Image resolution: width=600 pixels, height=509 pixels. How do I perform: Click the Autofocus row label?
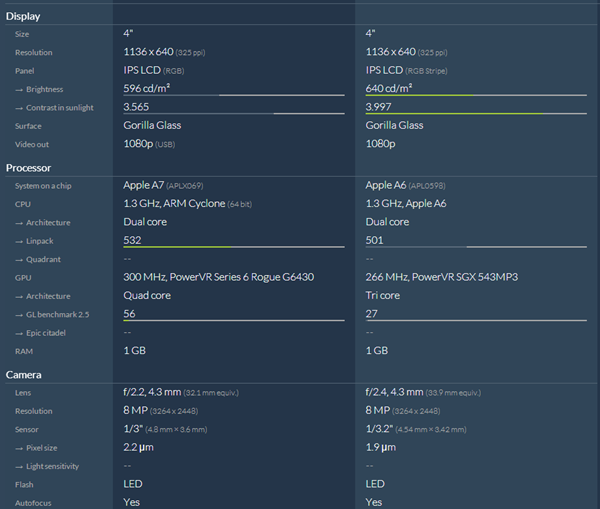coord(34,503)
